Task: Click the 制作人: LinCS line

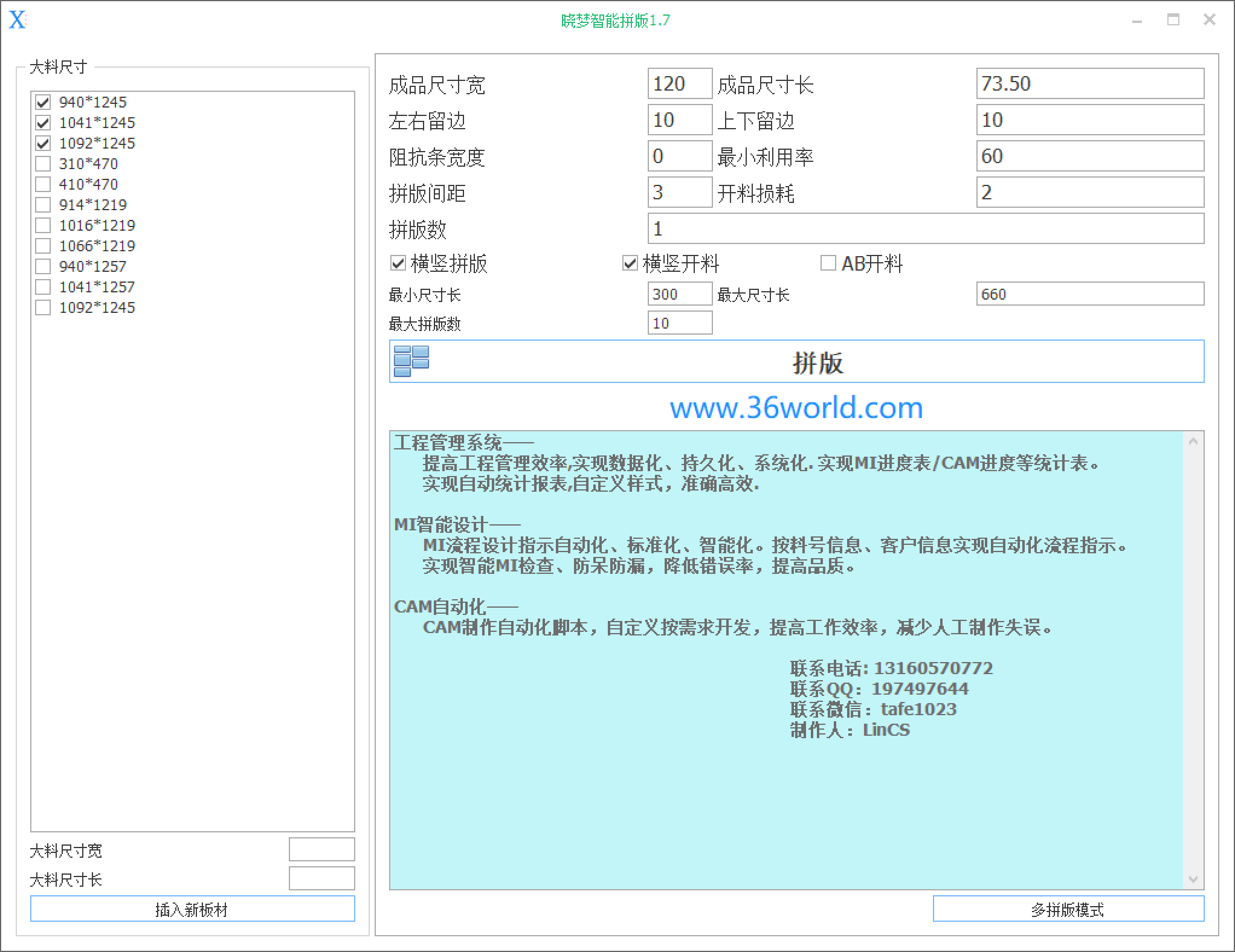Action: coord(850,730)
